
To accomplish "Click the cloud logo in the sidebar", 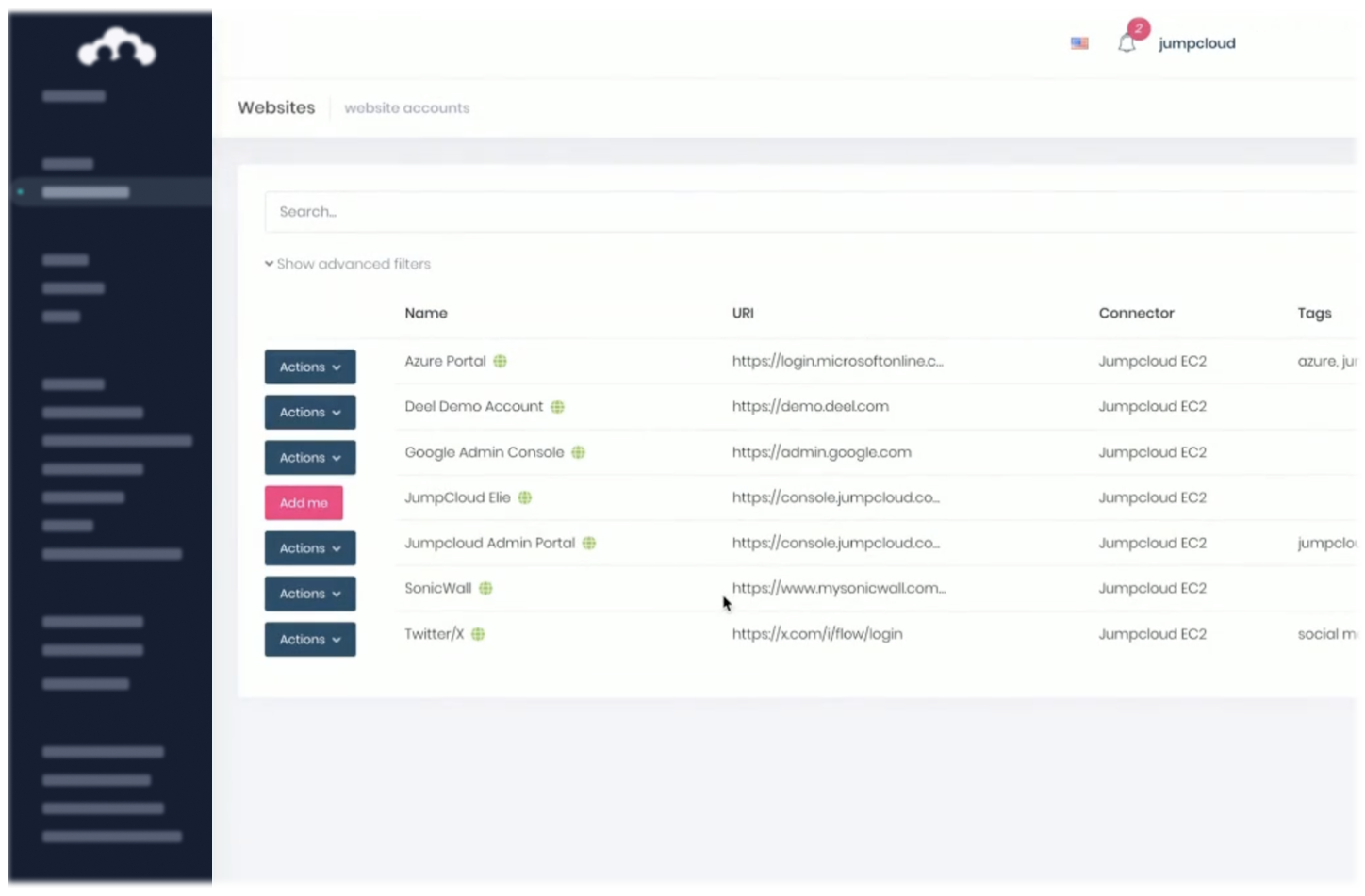I will click(x=117, y=47).
